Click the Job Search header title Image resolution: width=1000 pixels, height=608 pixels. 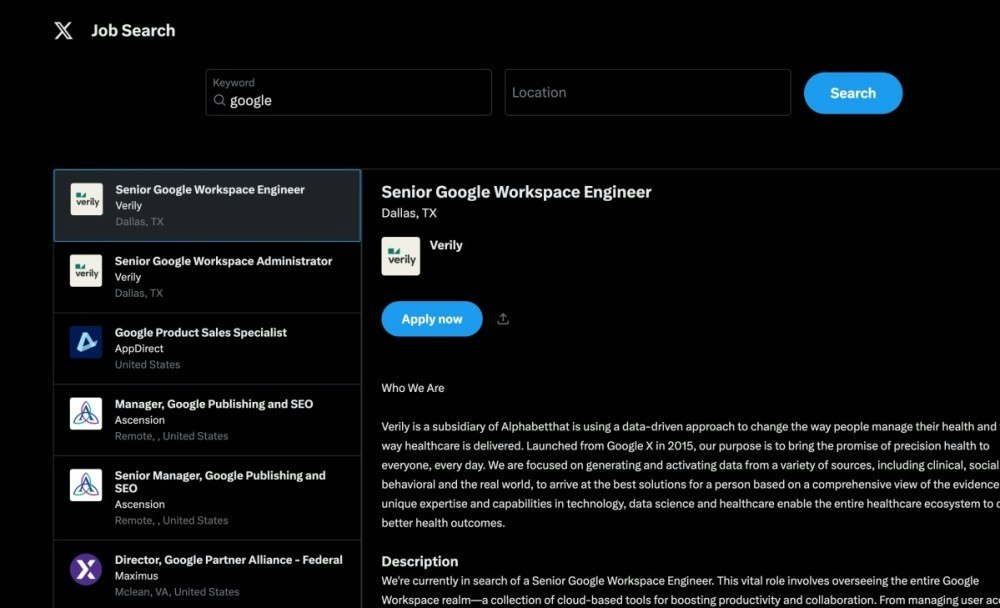click(133, 31)
